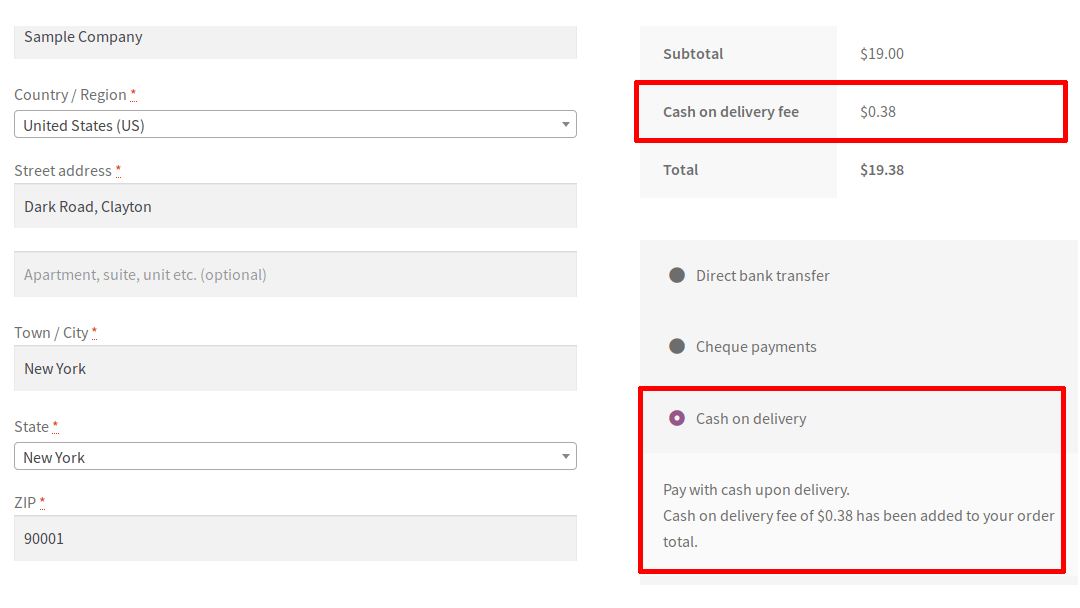Click into the ZIP code field
This screenshot has height=608, width=1080.
pos(295,538)
